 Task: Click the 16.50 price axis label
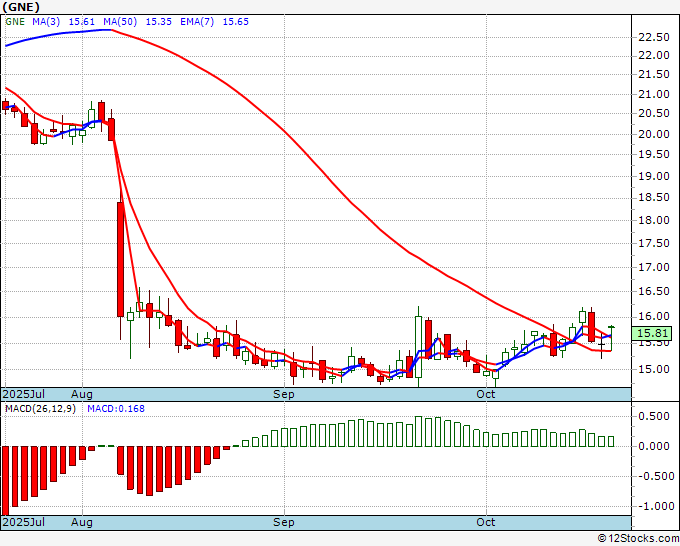tap(654, 291)
